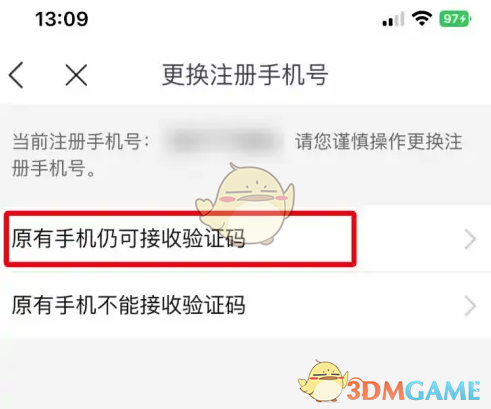Open the chevron beside 原有手机仍可接收验证码
491x409 pixels.
470,239
